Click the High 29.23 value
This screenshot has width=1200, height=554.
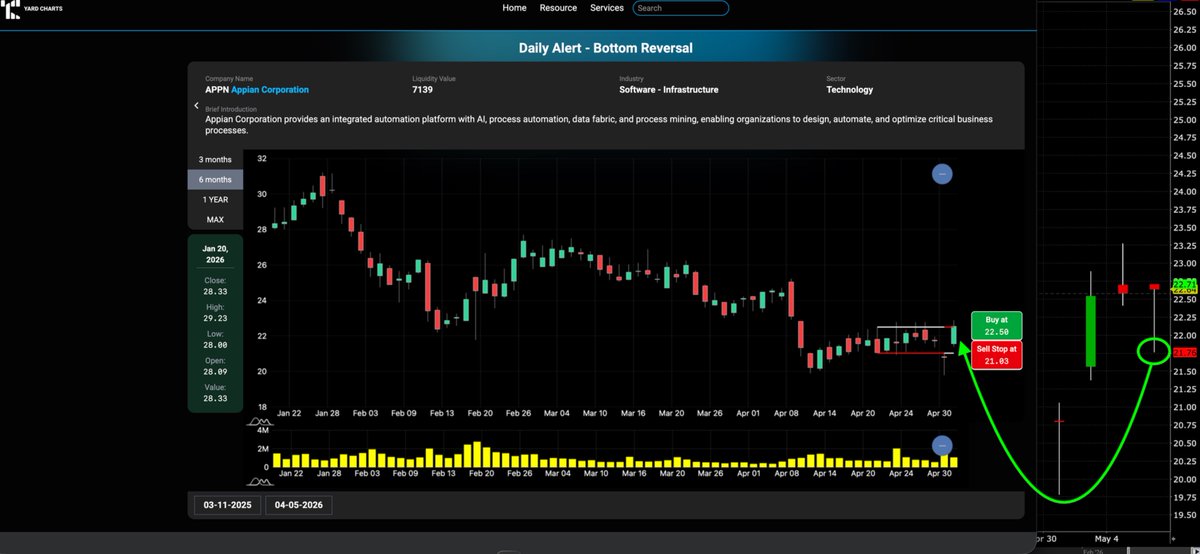click(x=215, y=318)
